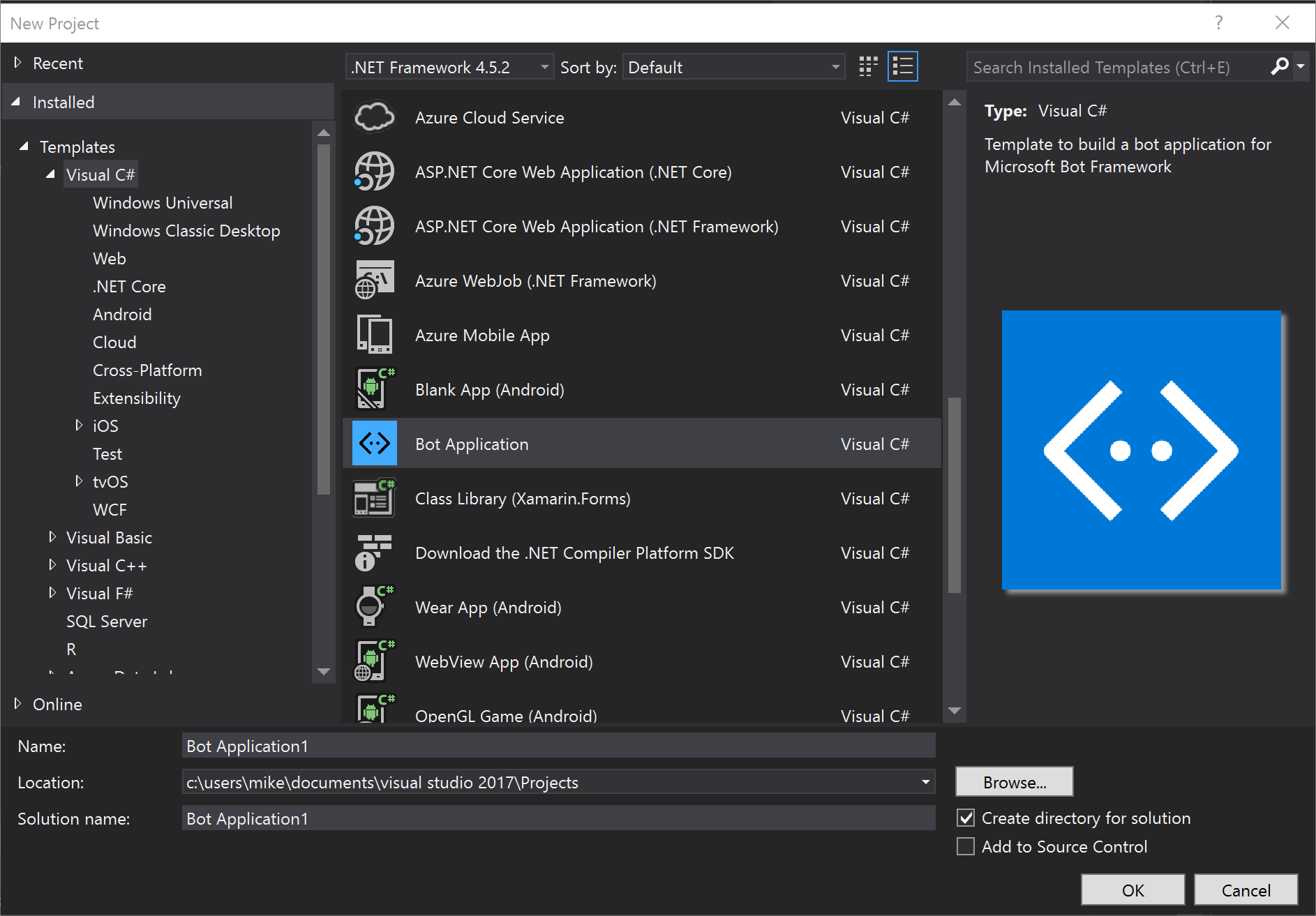Select the Azure WebJob template icon
This screenshot has width=1316, height=916.
375,280
